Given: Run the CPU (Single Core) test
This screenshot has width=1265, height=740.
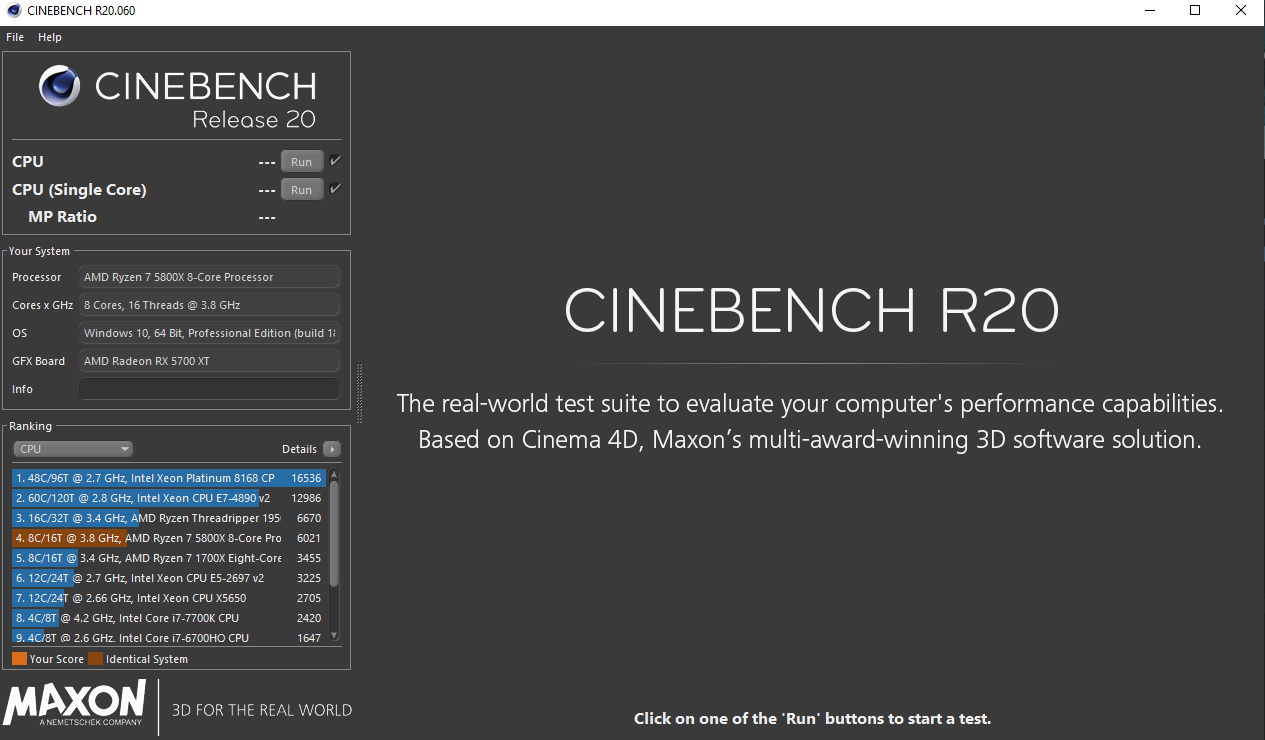Looking at the screenshot, I should coord(301,190).
